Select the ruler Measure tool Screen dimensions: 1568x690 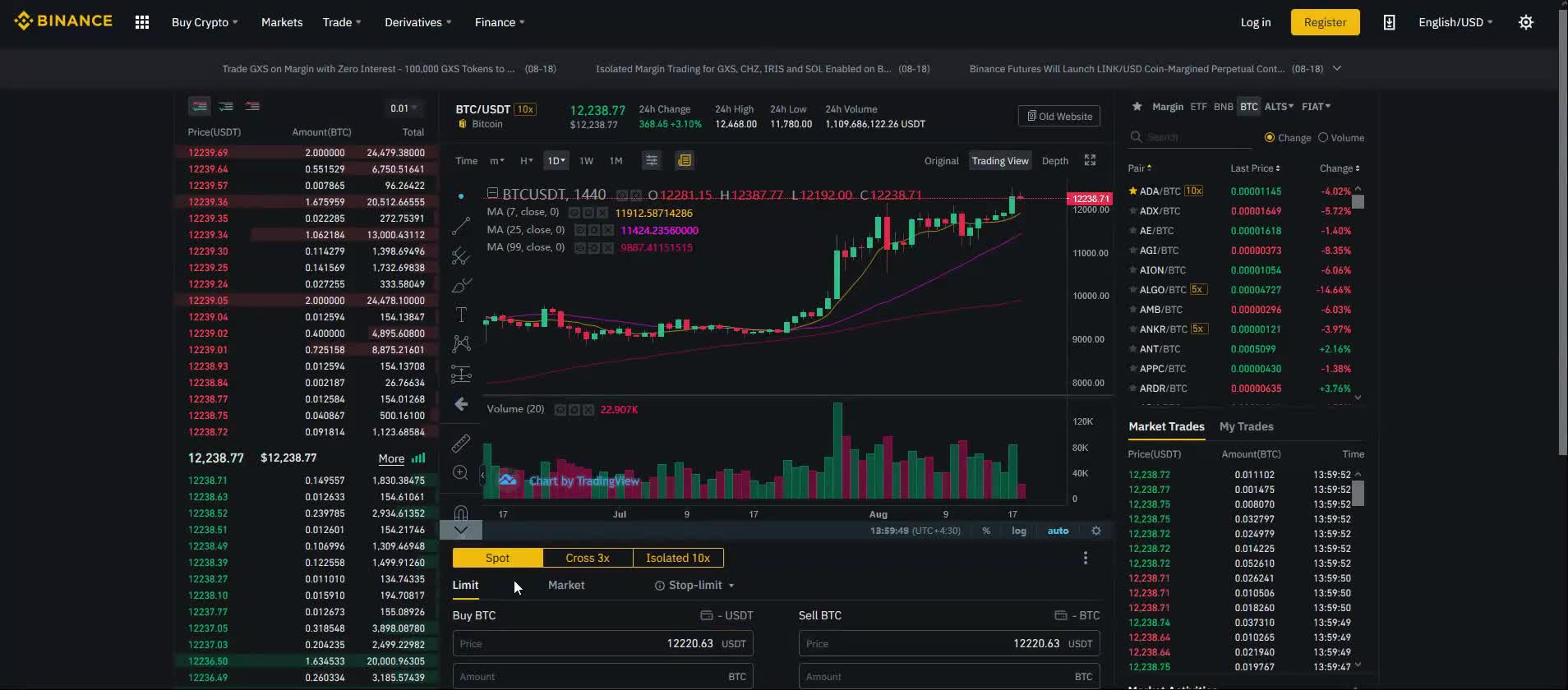coord(461,444)
